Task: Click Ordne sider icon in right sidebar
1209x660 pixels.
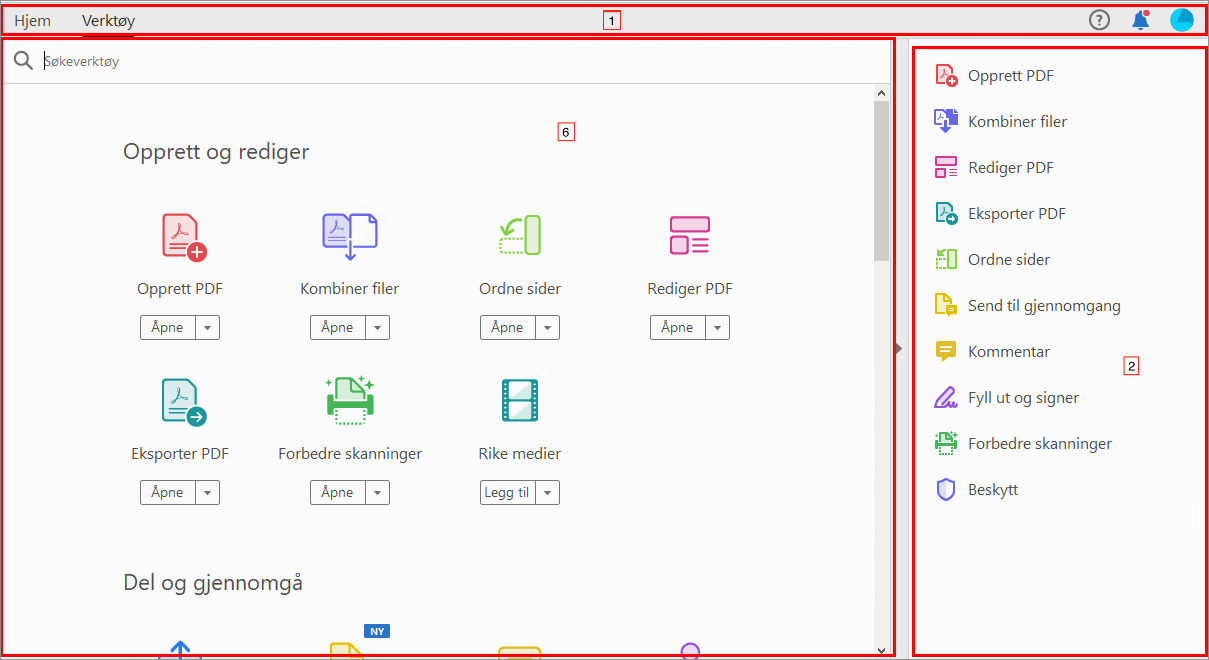Action: click(x=945, y=260)
